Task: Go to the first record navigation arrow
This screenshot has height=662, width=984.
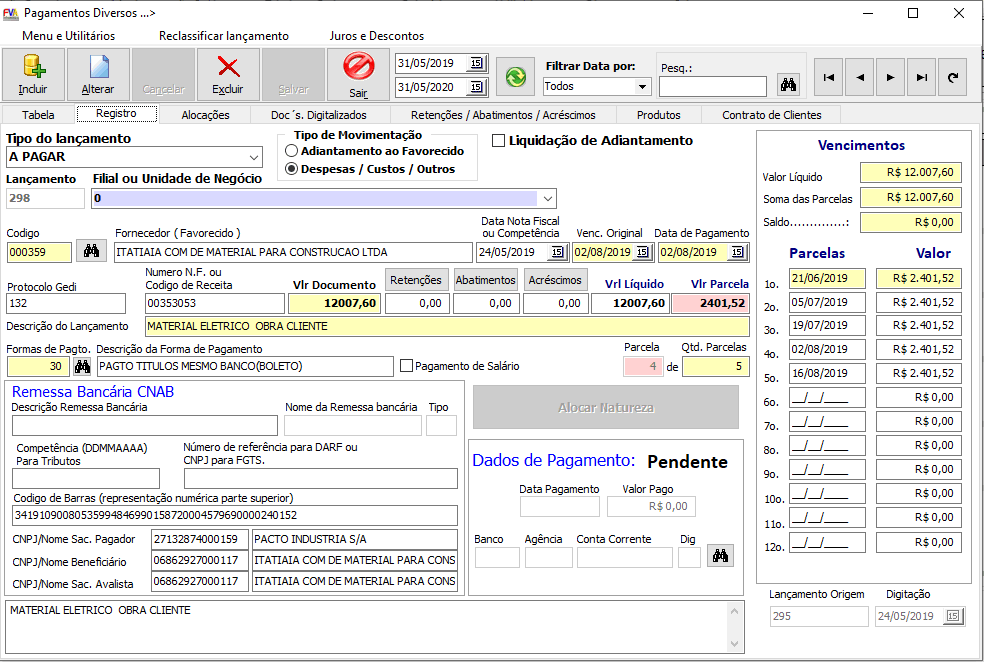Action: point(827,76)
